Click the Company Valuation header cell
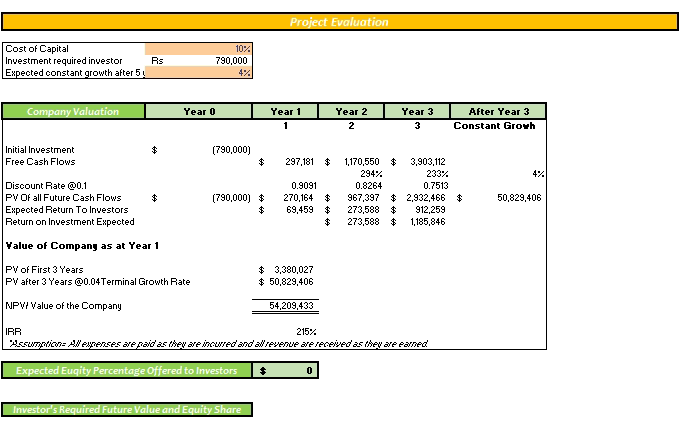This screenshot has height=431, width=680. click(73, 111)
